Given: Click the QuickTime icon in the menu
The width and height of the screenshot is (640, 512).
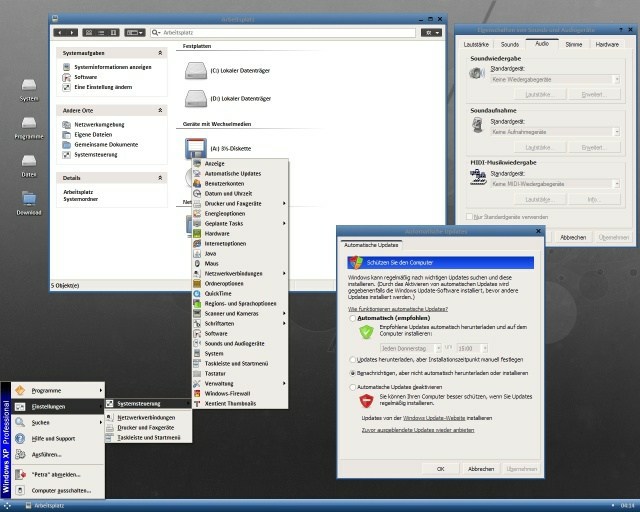Looking at the screenshot, I should click(197, 294).
